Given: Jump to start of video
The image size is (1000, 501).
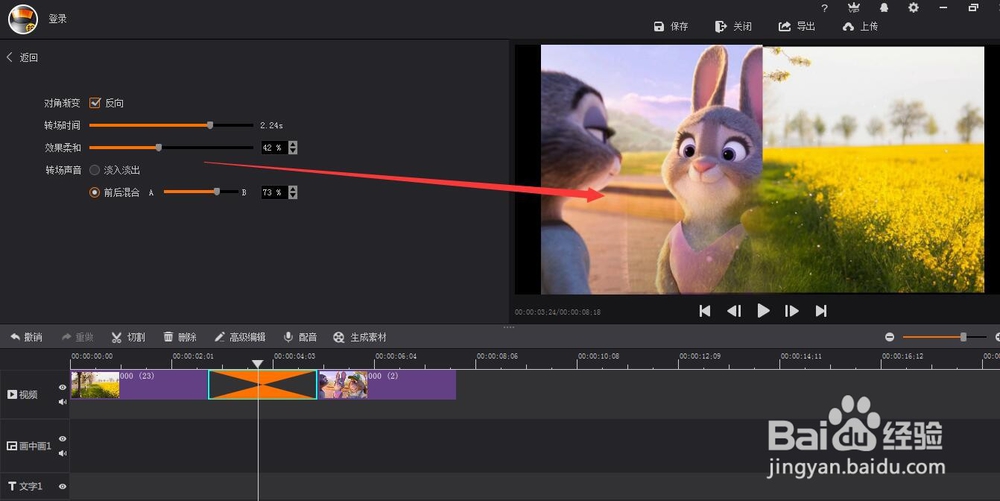Looking at the screenshot, I should (x=705, y=311).
